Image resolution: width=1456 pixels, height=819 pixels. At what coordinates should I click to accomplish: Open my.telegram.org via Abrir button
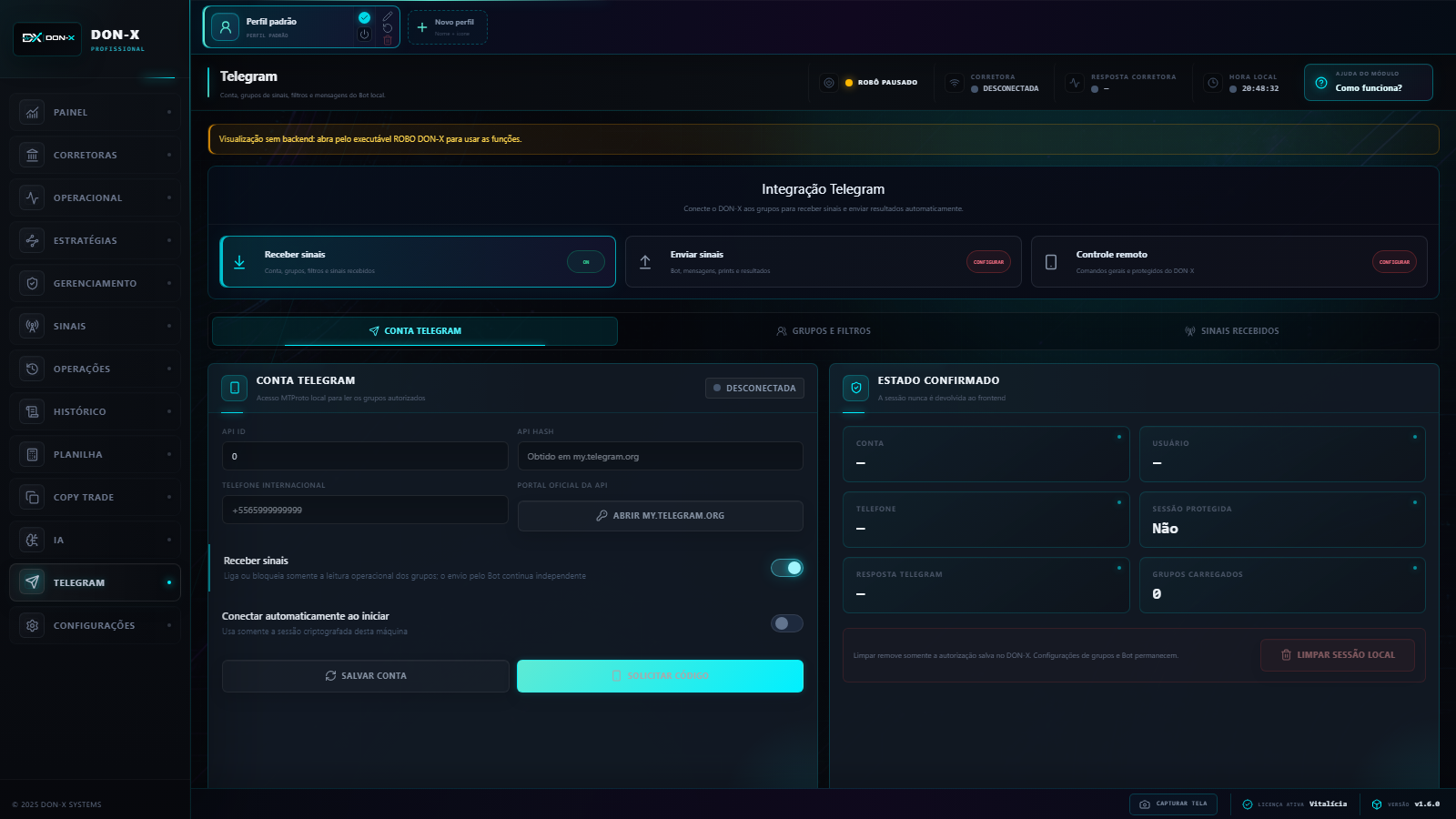661,516
